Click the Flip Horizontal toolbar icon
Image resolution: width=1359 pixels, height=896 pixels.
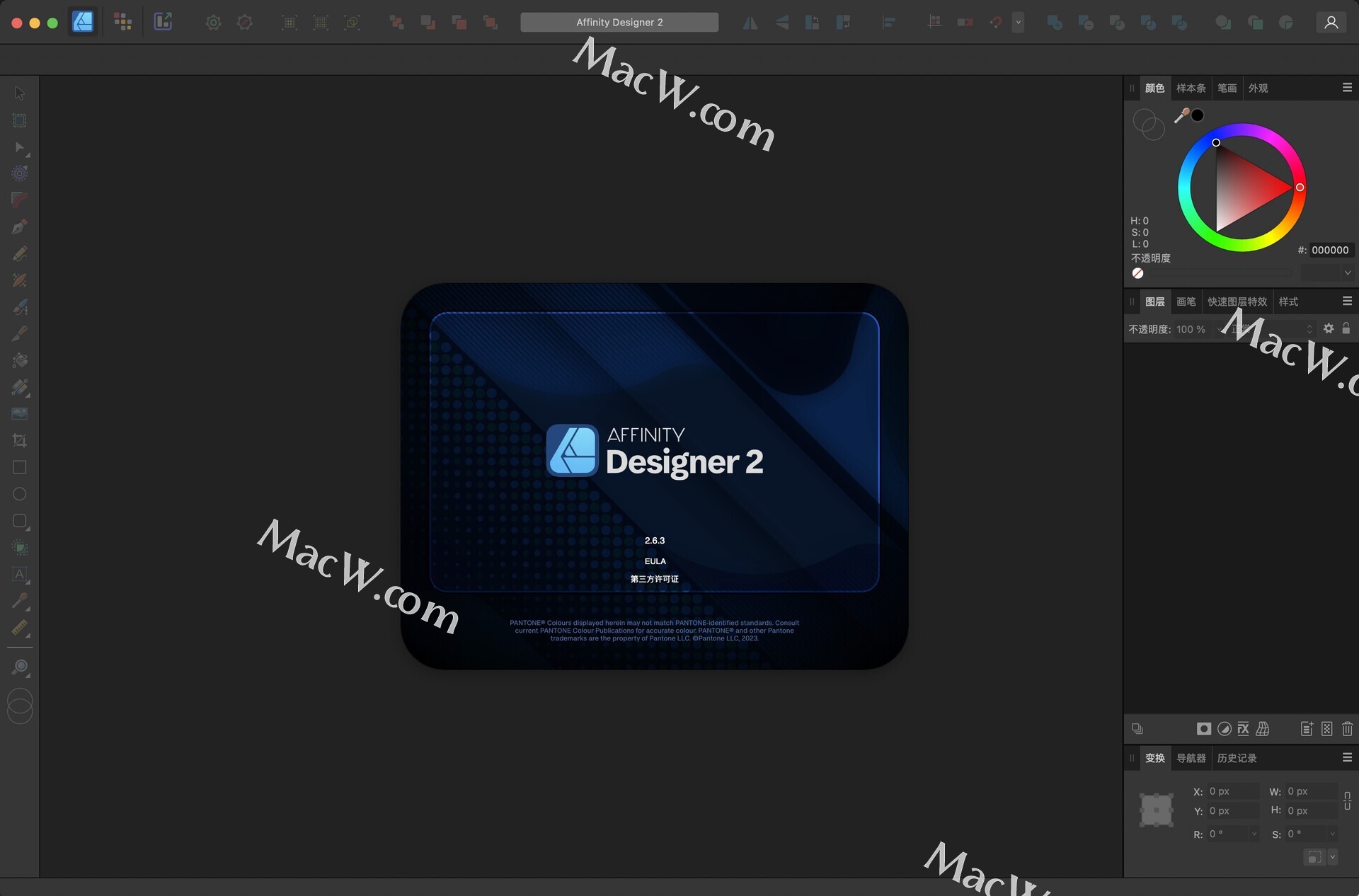(x=750, y=23)
